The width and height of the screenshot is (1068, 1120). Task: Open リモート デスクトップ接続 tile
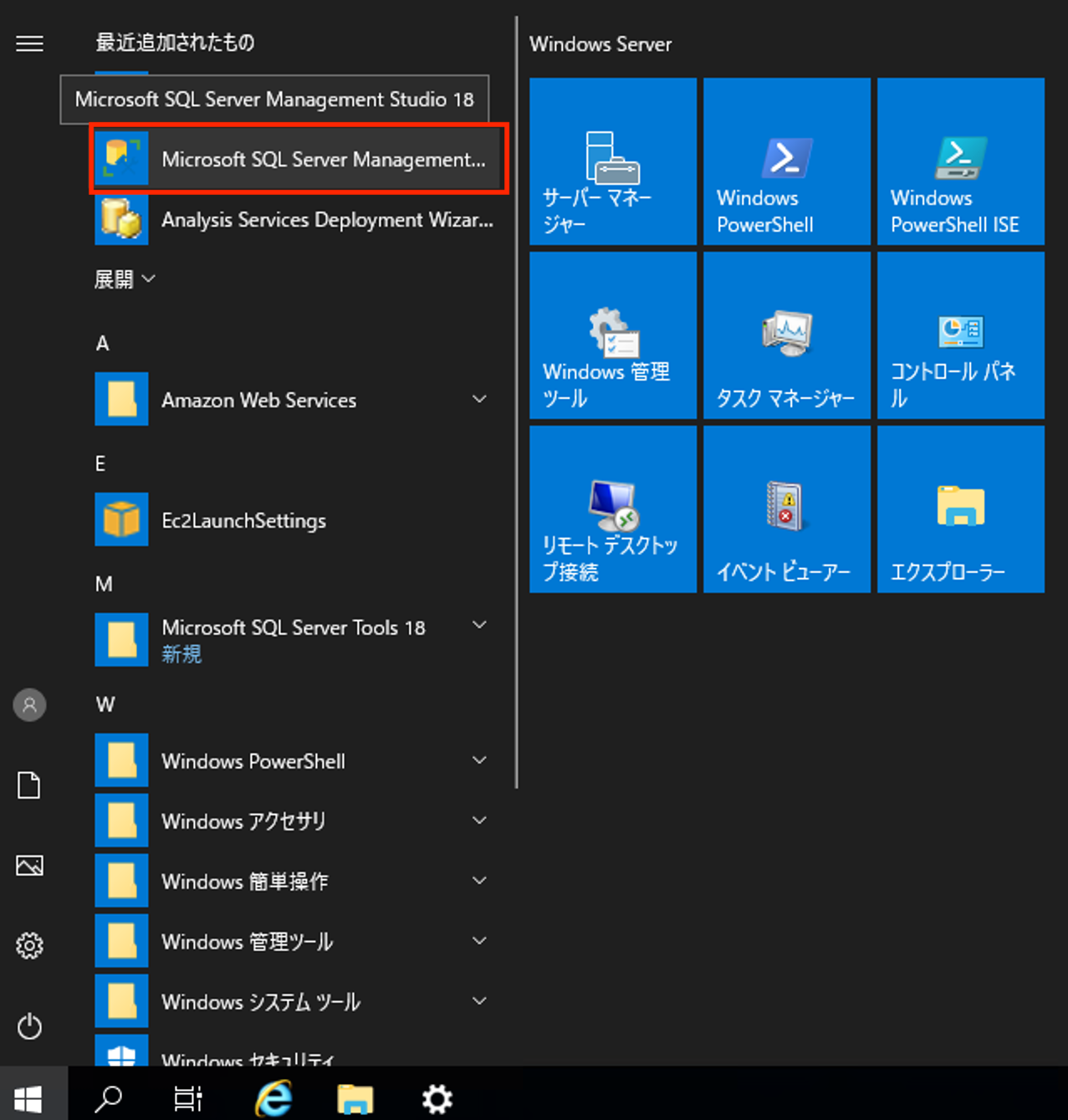pyautogui.click(x=612, y=509)
